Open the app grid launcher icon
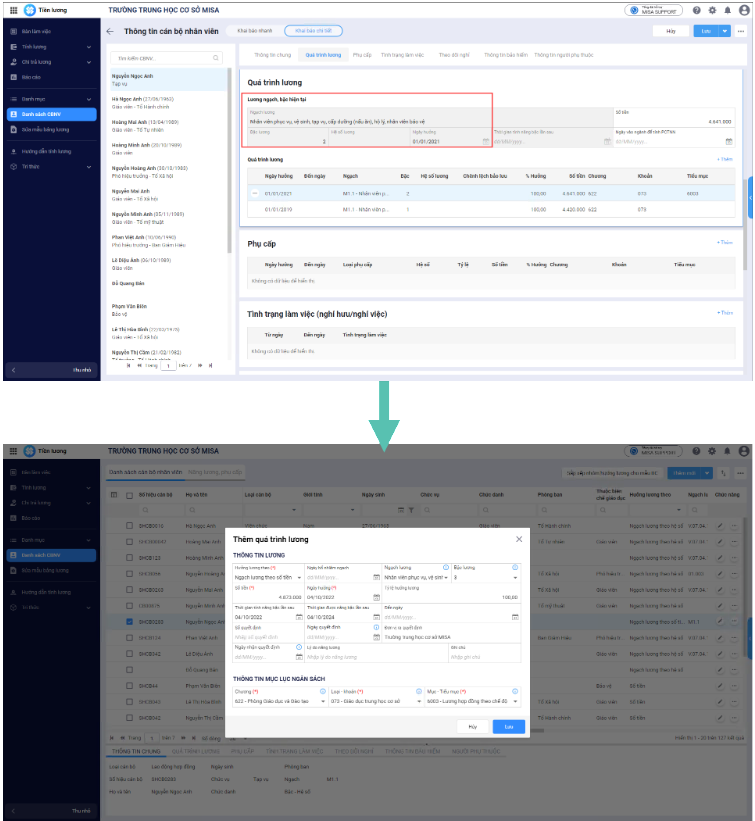This screenshot has height=821, width=755. click(x=14, y=10)
